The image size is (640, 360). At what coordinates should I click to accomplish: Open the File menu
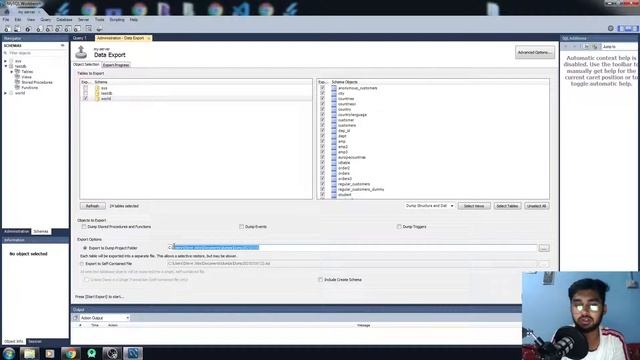point(6,20)
